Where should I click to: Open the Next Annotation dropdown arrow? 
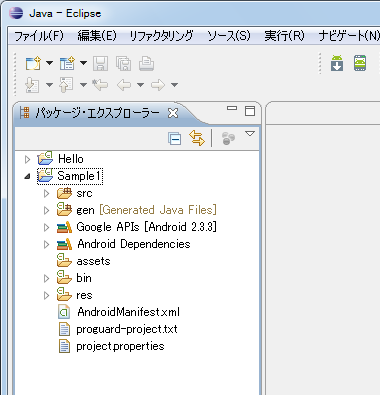coord(49,85)
